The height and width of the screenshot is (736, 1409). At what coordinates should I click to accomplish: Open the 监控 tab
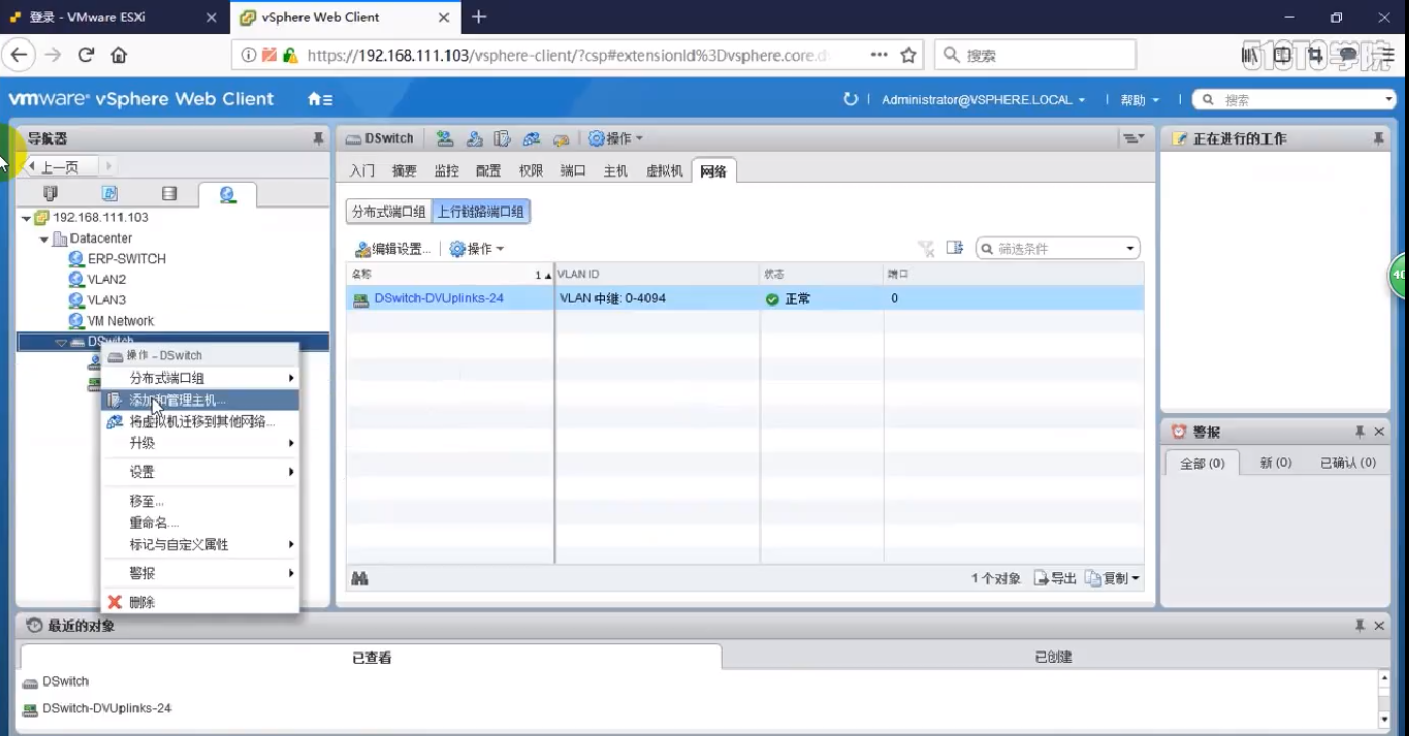pos(446,171)
